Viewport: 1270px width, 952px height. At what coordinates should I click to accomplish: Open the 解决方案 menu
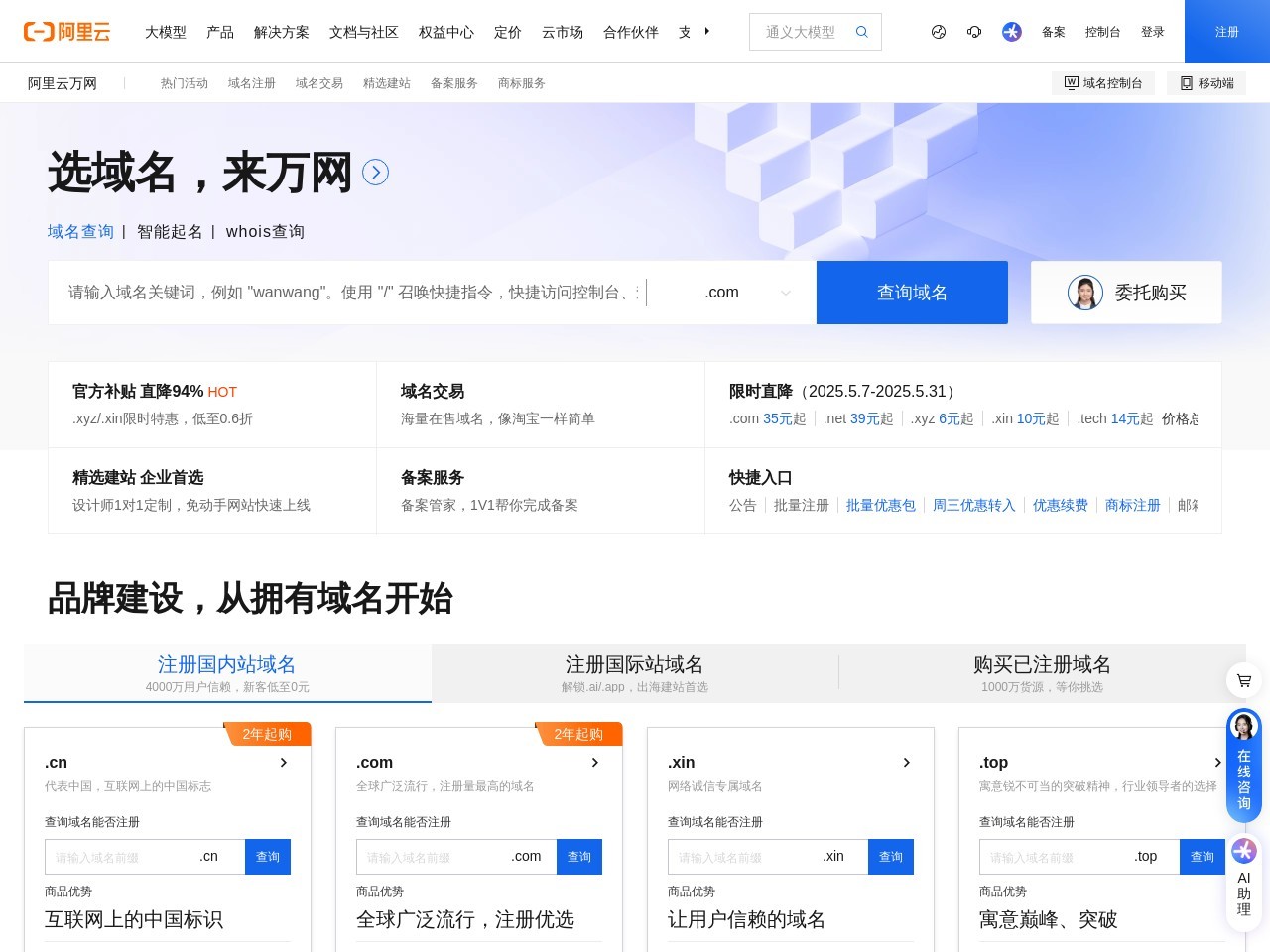click(282, 32)
